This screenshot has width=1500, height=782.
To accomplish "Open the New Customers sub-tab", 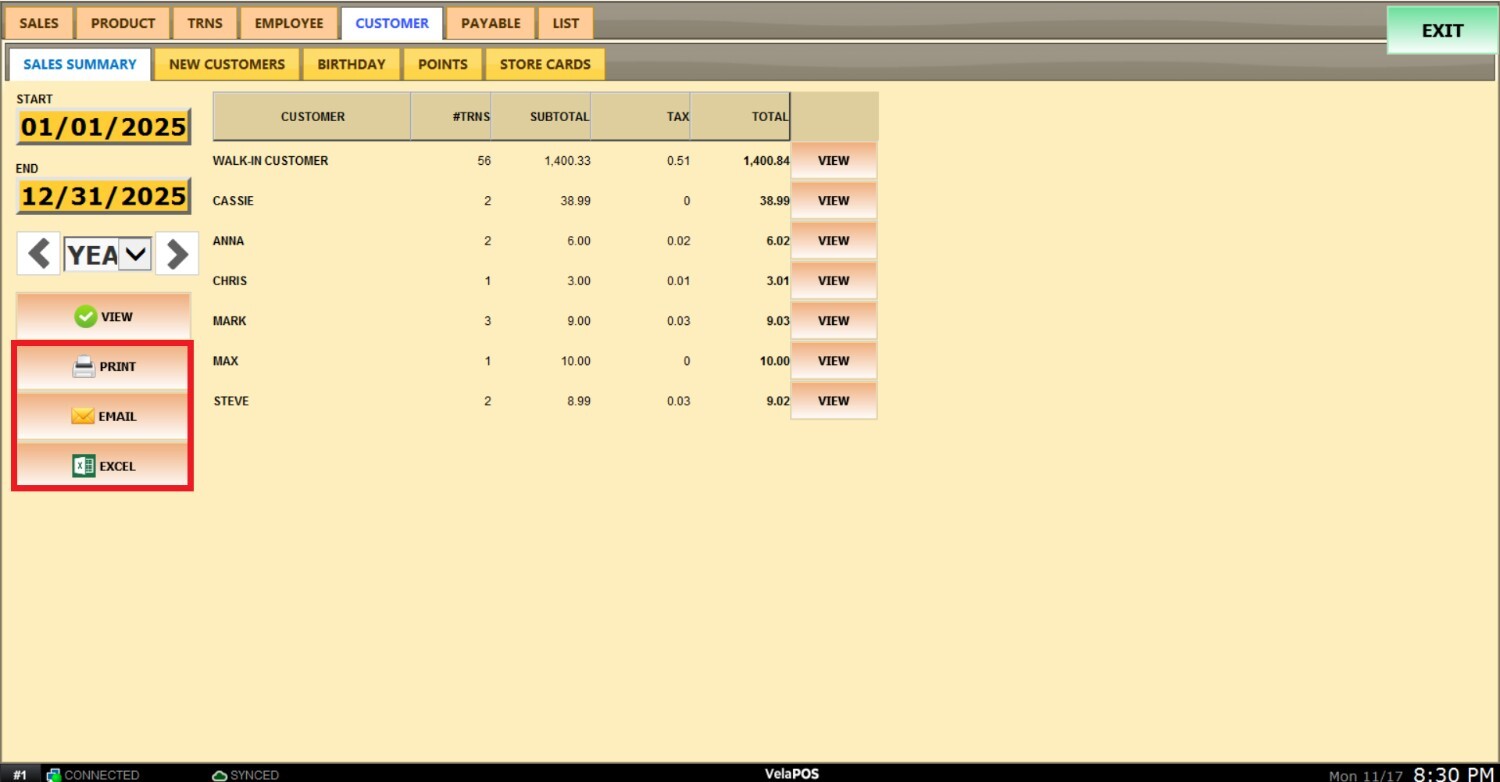I will coord(227,64).
